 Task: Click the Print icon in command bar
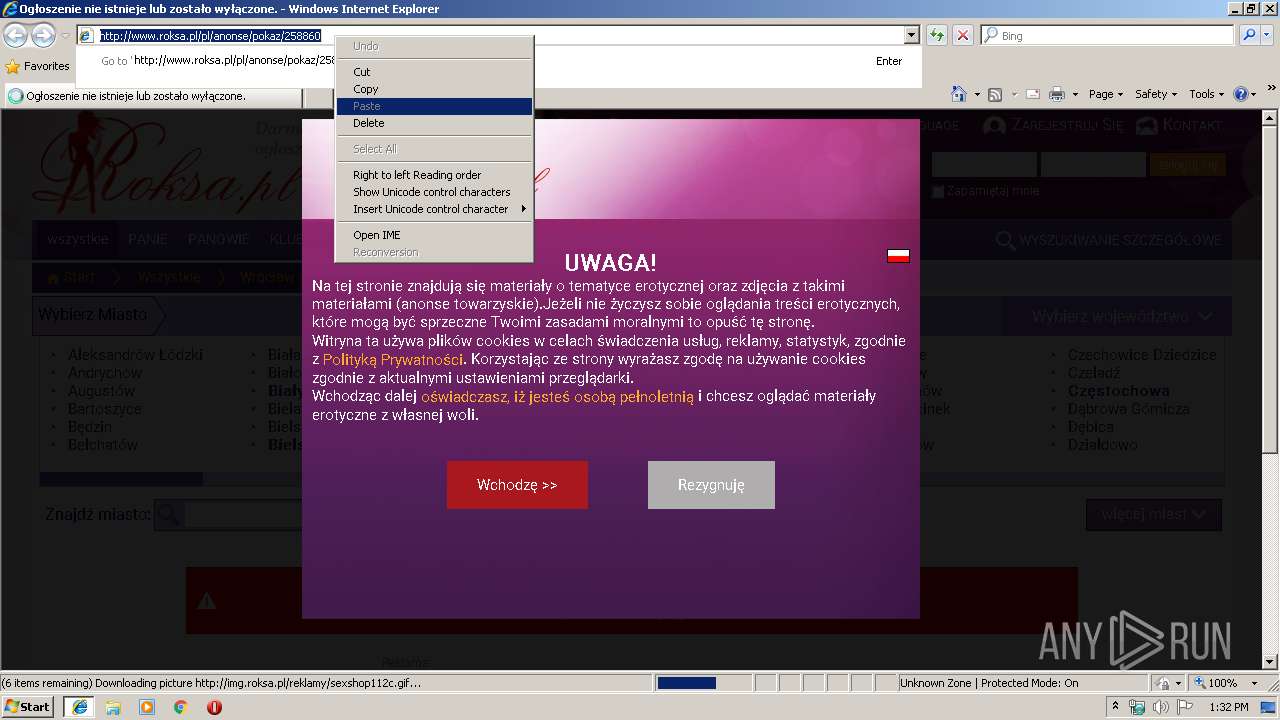1057,94
